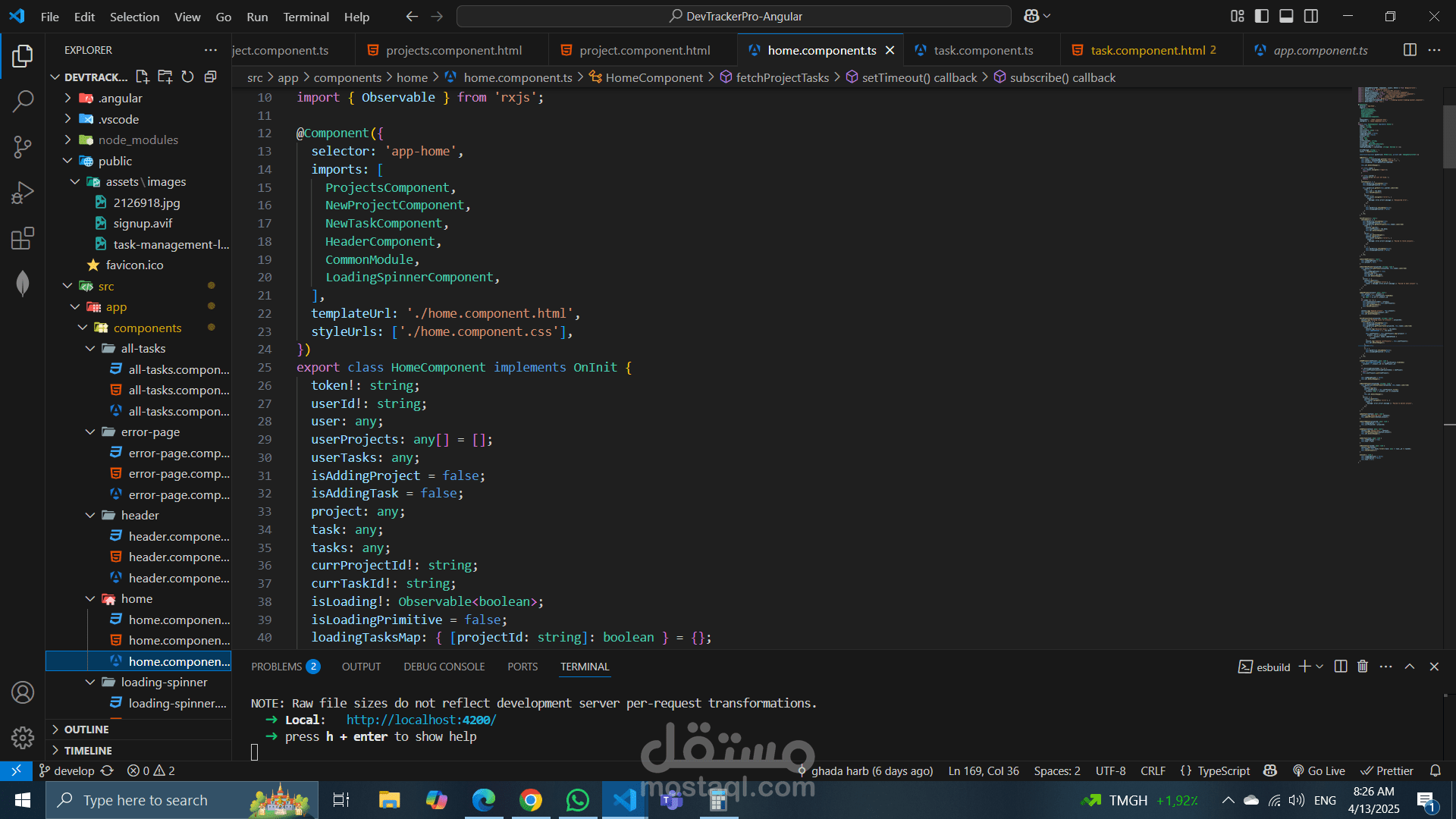1456x819 pixels.
Task: Toggle the secondary sidebar layout button
Action: point(1311,16)
